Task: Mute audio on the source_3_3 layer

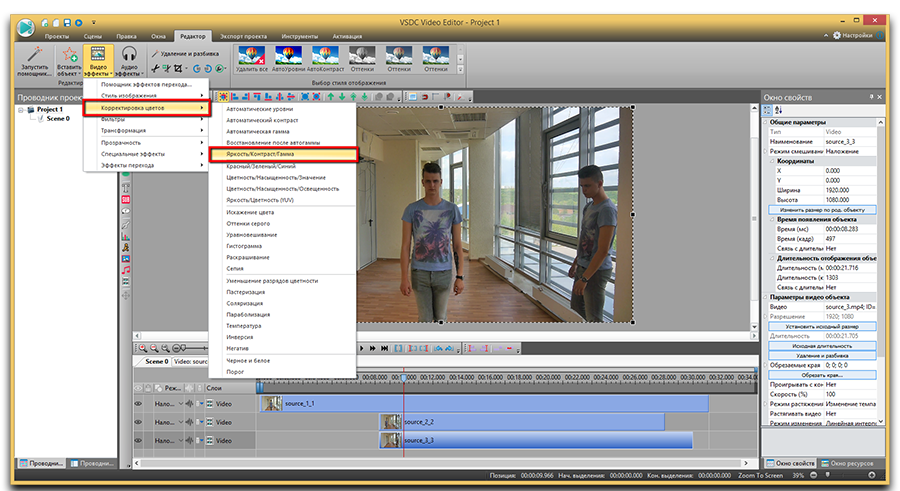Action: 189,440
